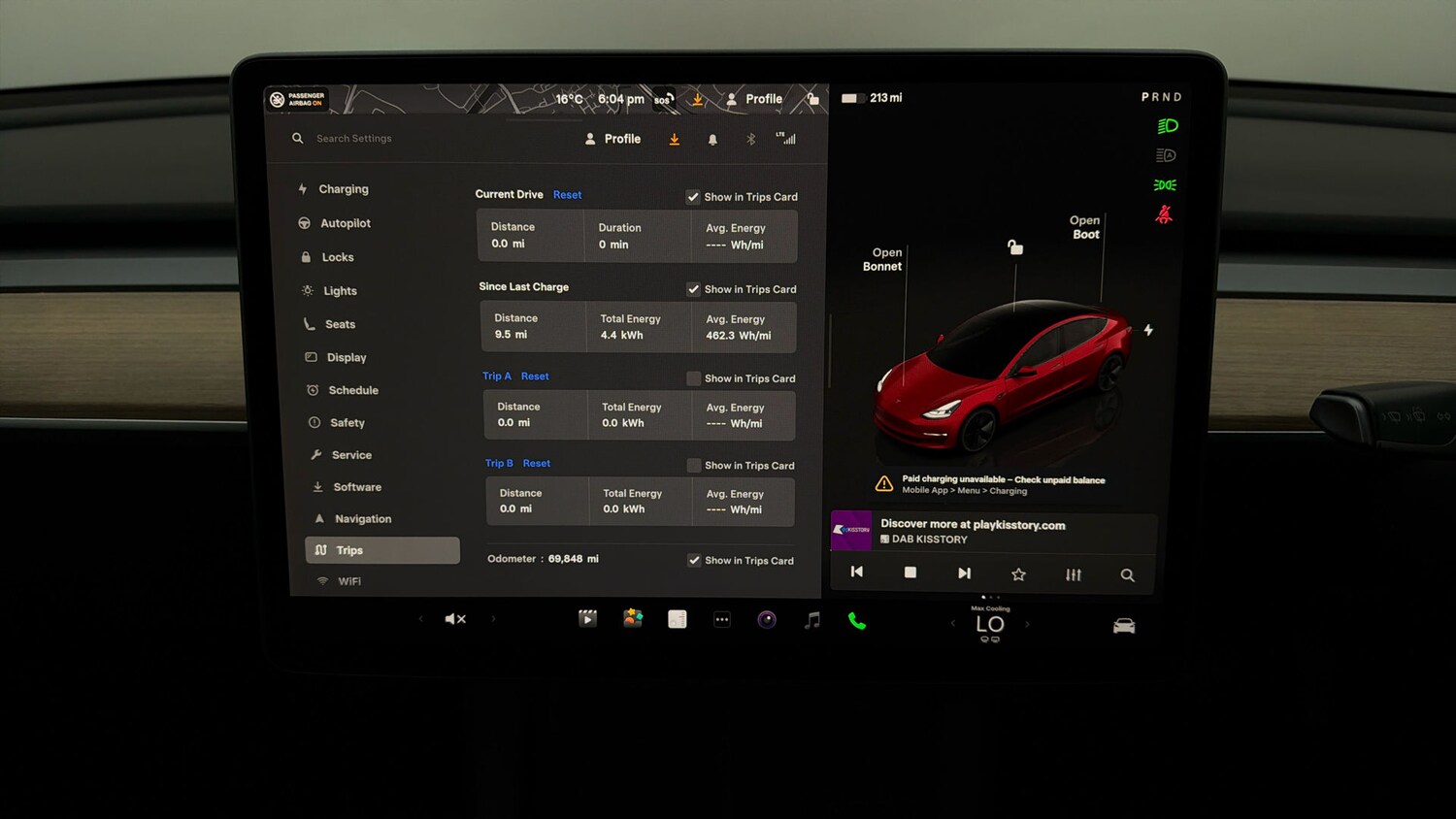Tap the orange software update download icon

(x=674, y=139)
